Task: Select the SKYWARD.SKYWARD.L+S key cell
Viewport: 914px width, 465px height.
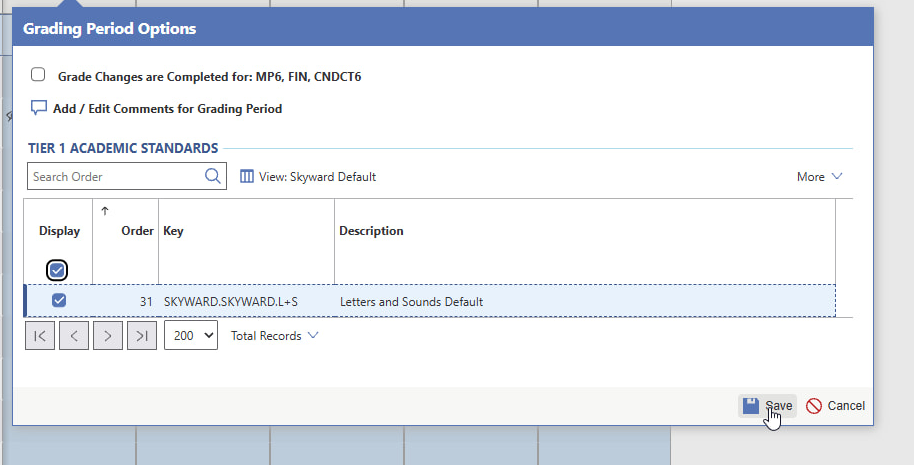Action: (231, 302)
